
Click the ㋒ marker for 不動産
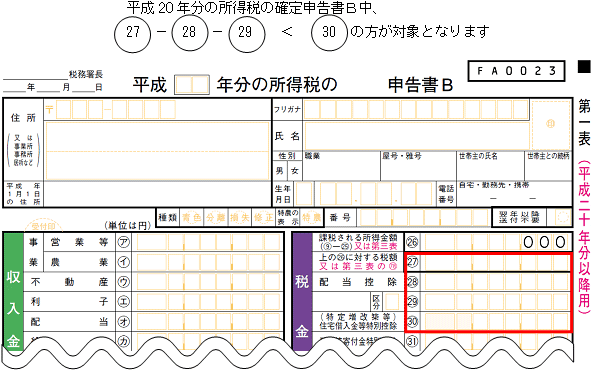(x=123, y=282)
